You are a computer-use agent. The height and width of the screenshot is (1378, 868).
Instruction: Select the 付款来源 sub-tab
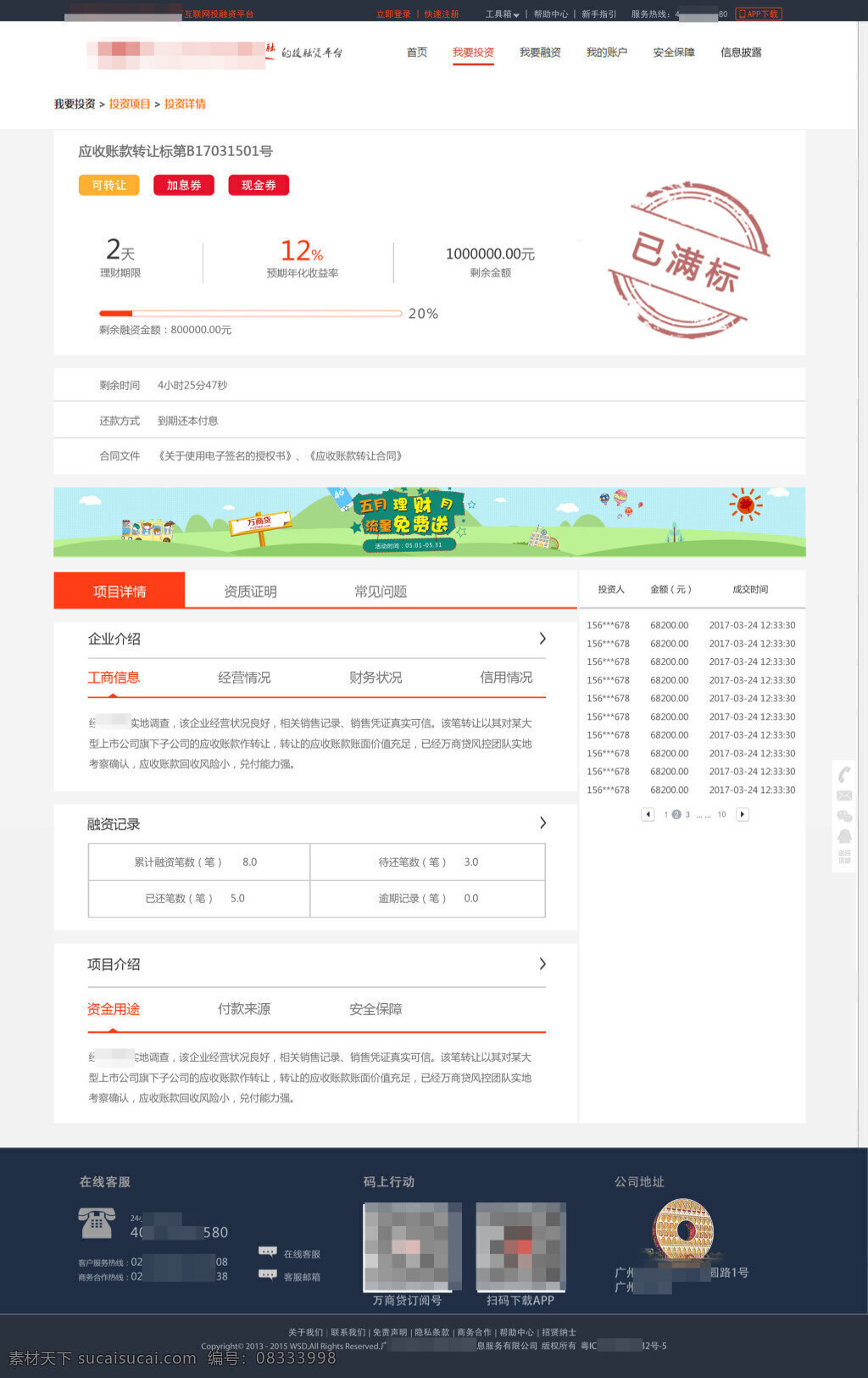coord(244,1009)
